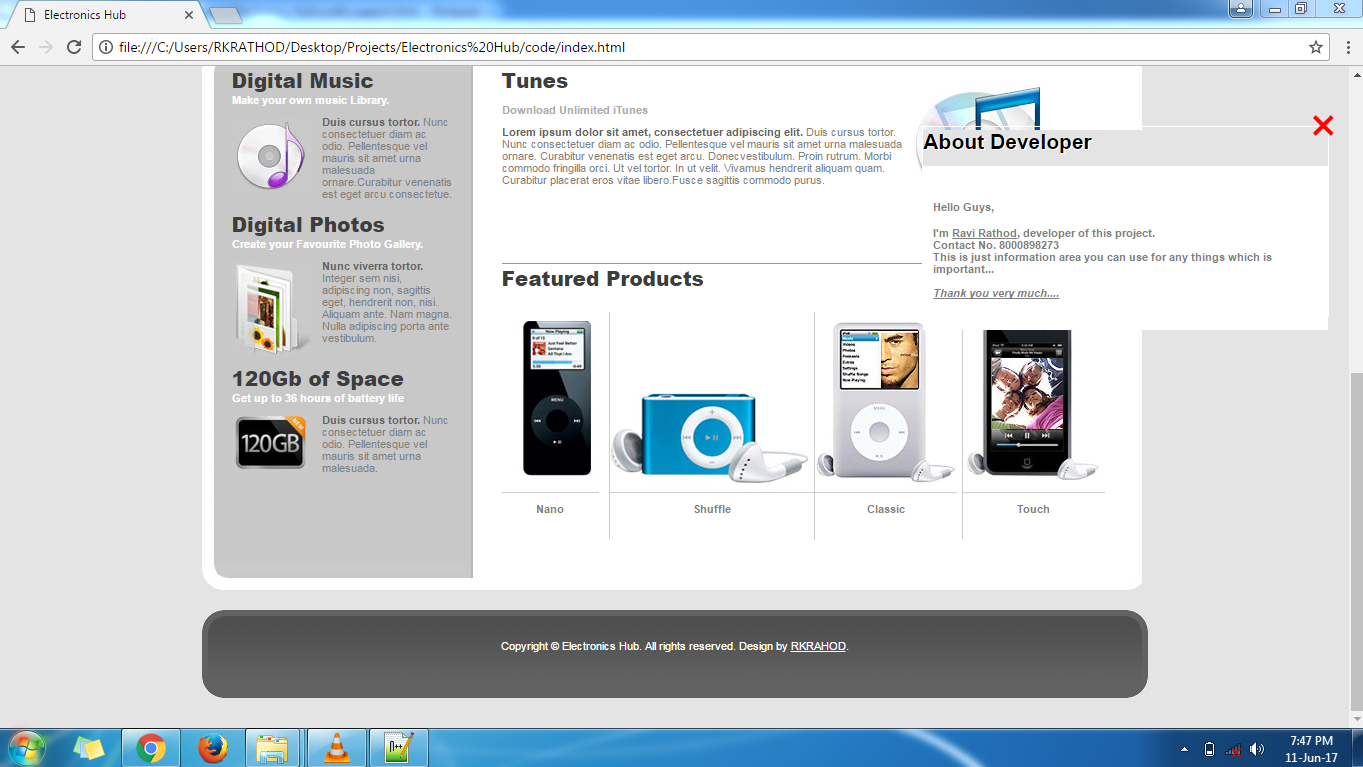
Task: Click the Classic product label
Action: (x=886, y=509)
